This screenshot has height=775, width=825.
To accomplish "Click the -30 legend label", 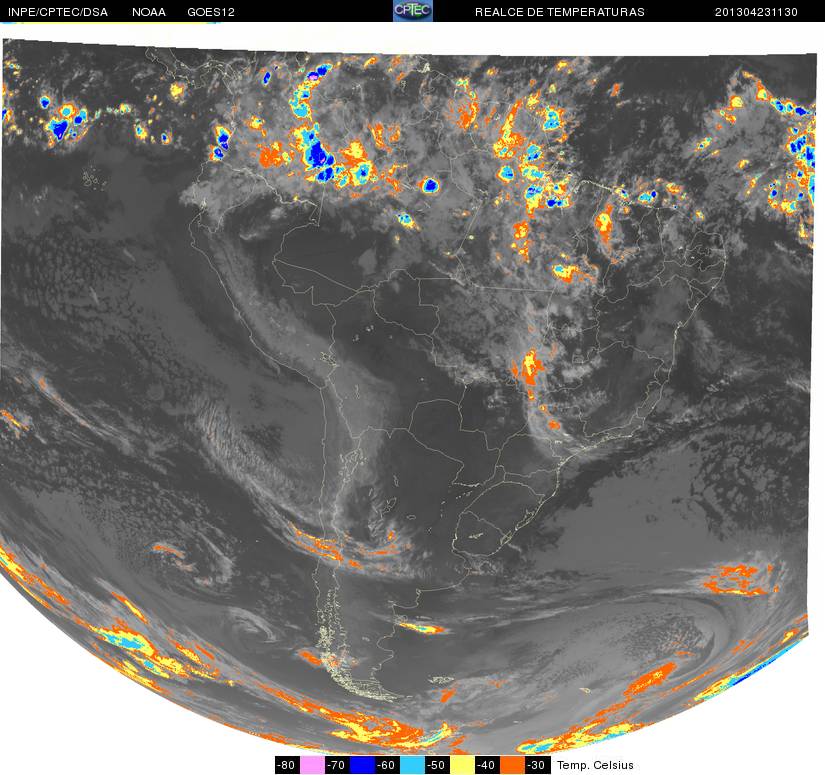I will click(x=537, y=765).
